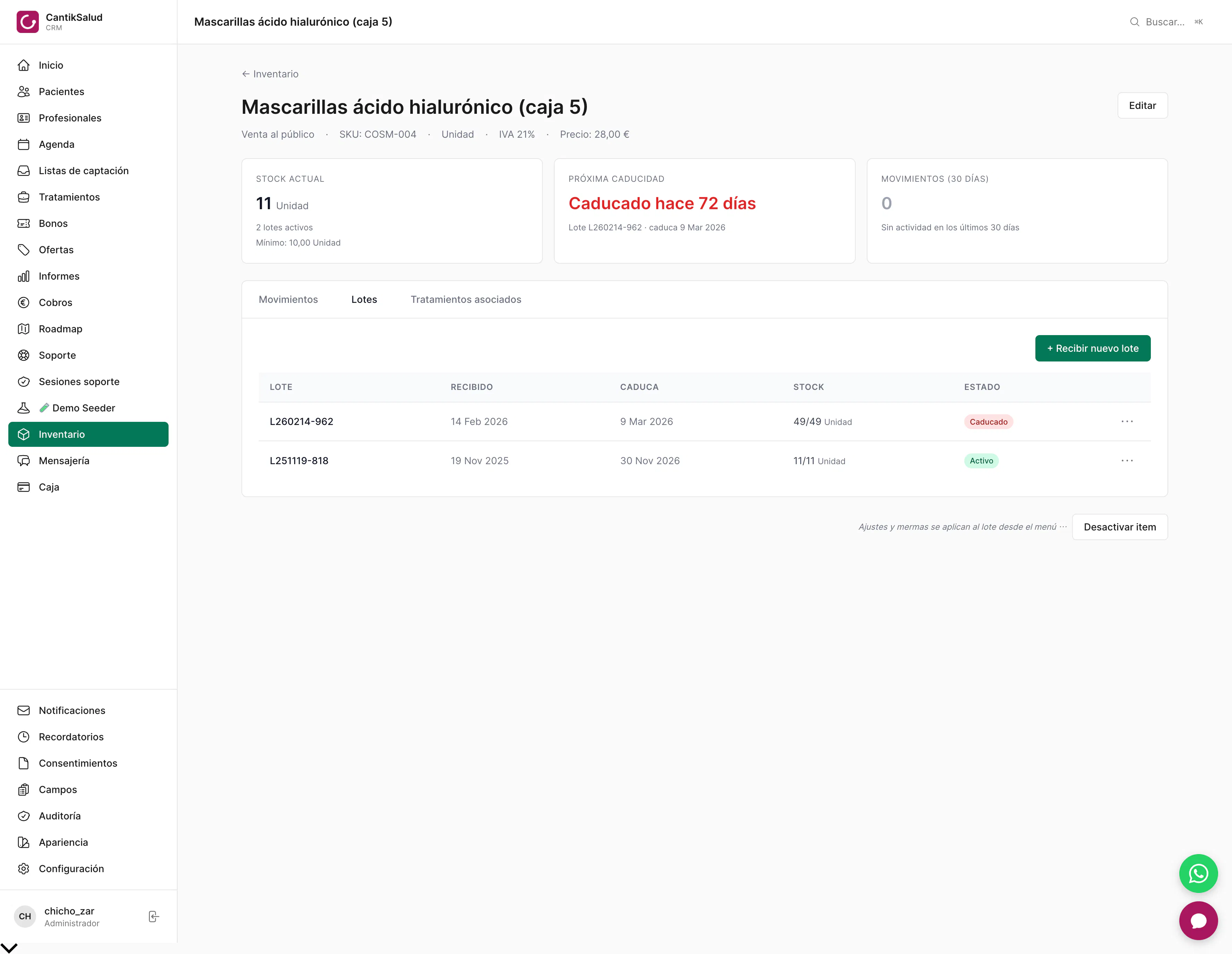The width and height of the screenshot is (1232, 954).
Task: Open Profesionales ID card icon
Action: tap(24, 118)
